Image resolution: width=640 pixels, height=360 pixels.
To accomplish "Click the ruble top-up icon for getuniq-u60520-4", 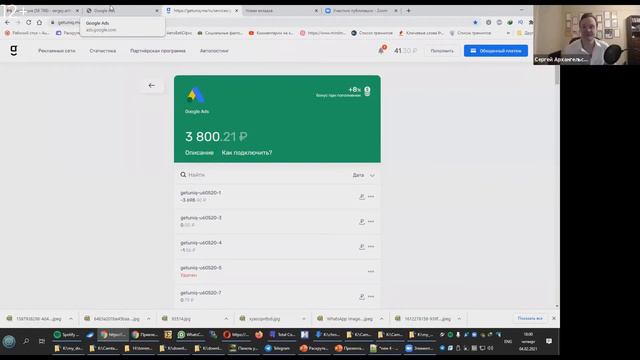I will tap(362, 247).
